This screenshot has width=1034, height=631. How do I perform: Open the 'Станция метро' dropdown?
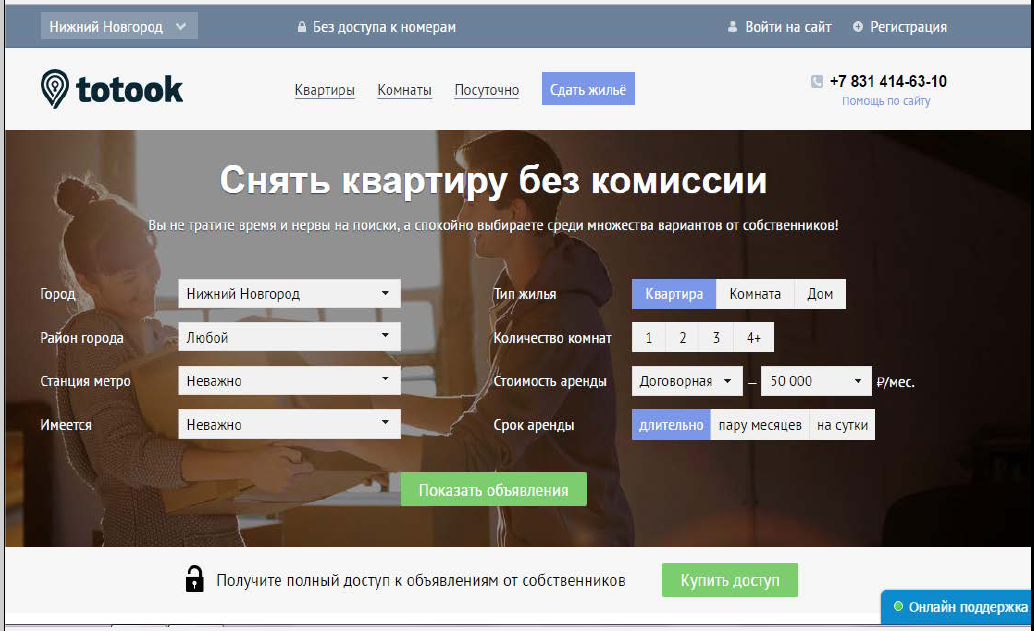(289, 381)
